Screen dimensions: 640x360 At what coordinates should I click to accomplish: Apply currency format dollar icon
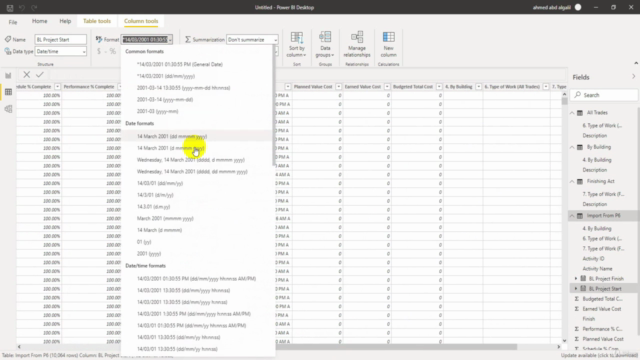[99, 51]
